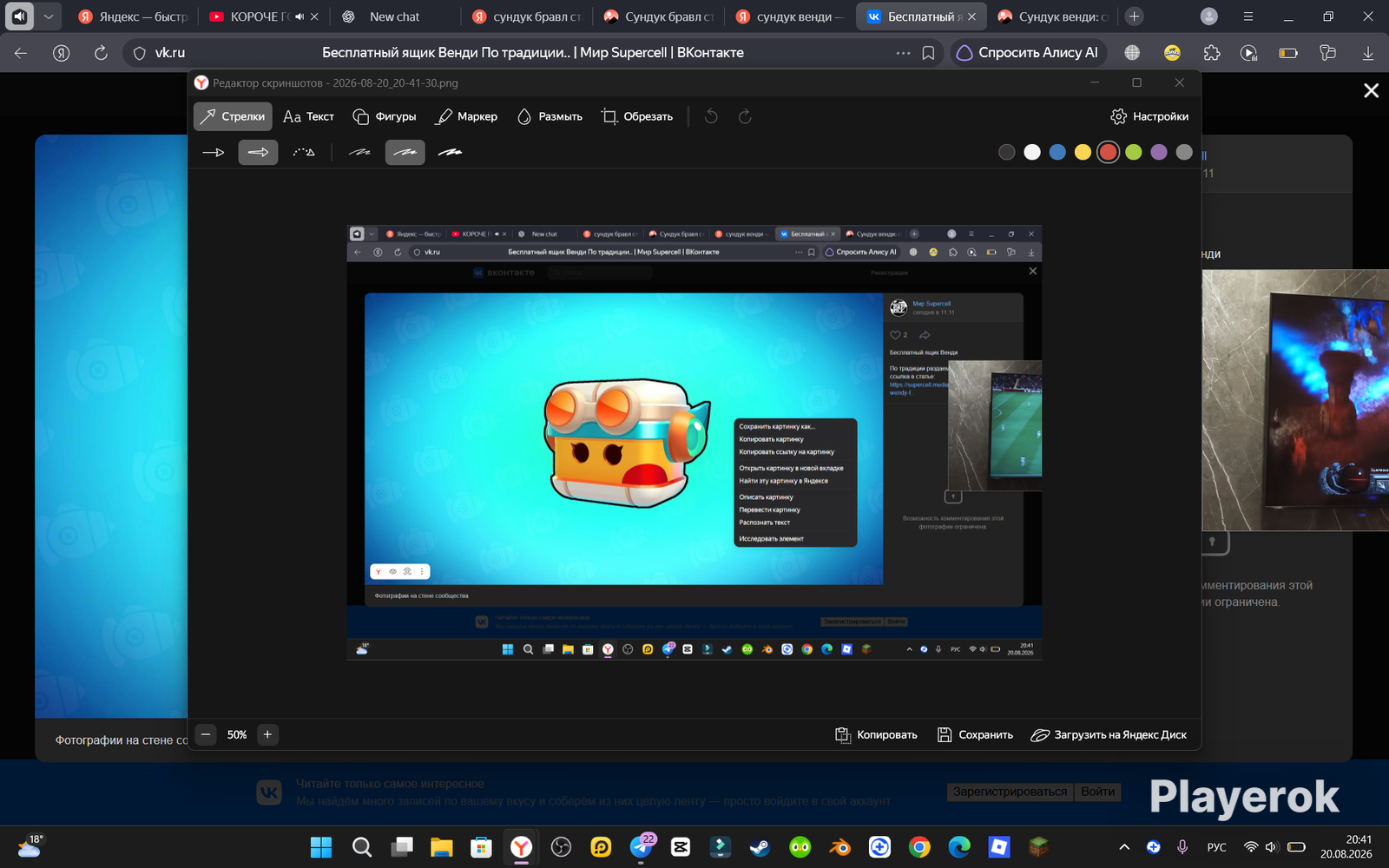Copy the screenshot with Копировать
The width and height of the screenshot is (1389, 868).
(876, 734)
